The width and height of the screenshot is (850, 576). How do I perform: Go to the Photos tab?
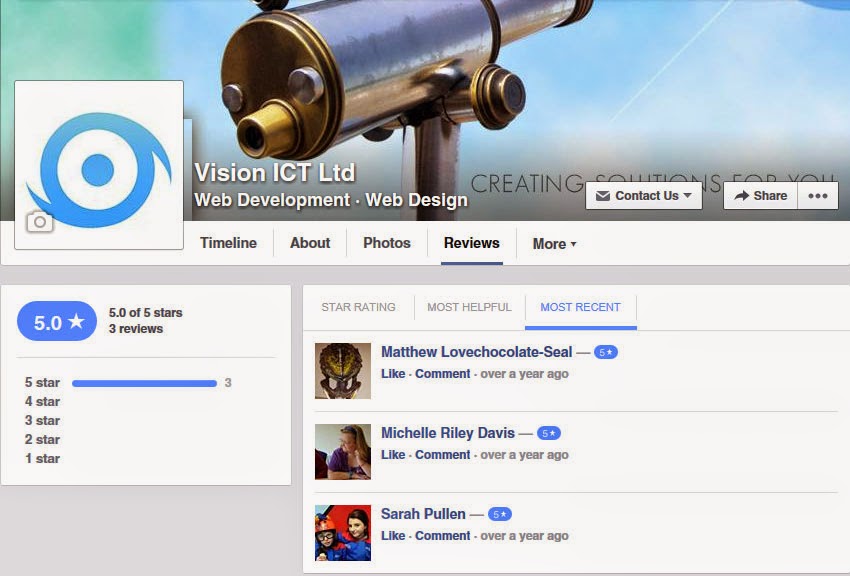pyautogui.click(x=387, y=243)
